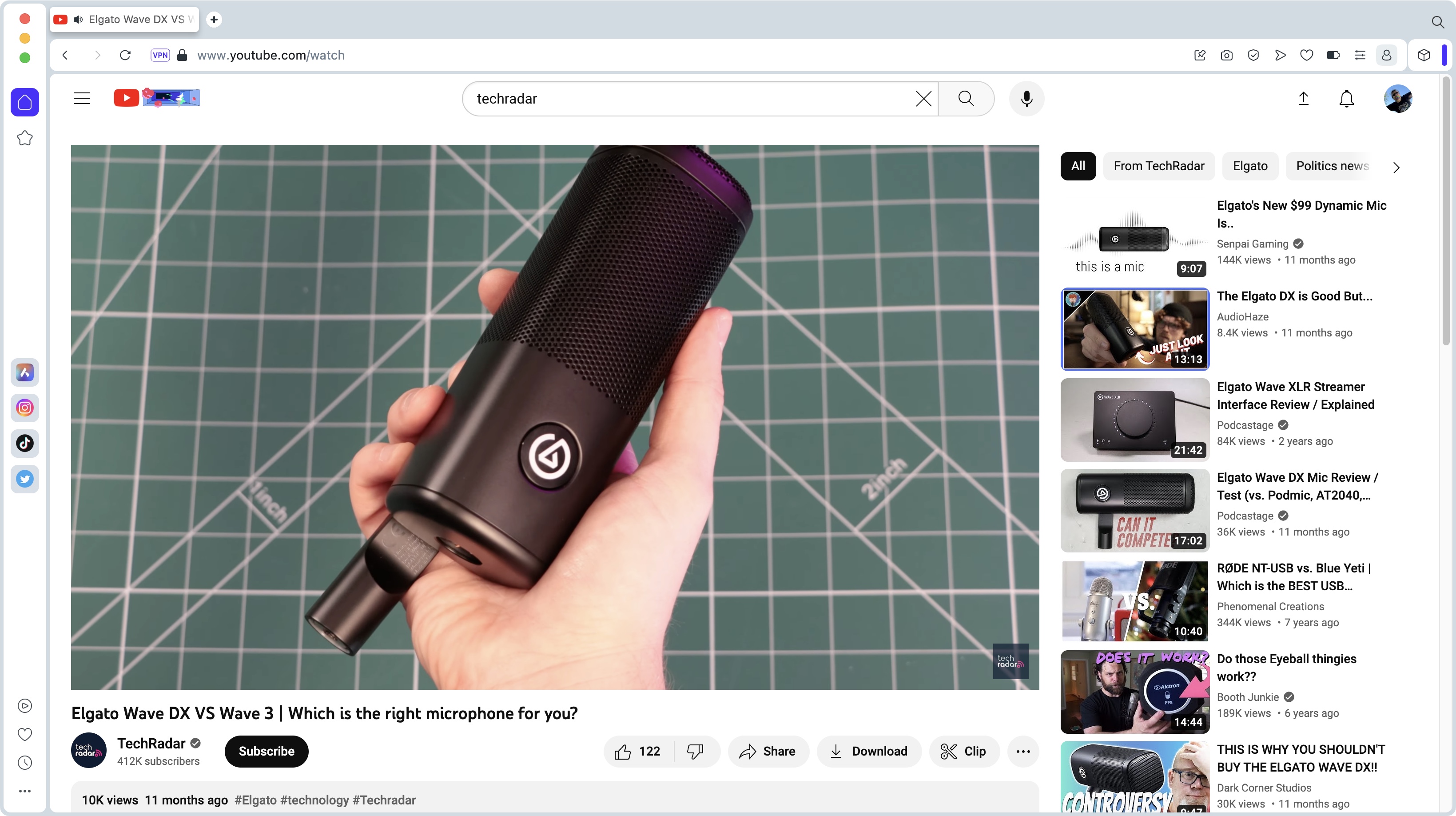The height and width of the screenshot is (816, 1456).
Task: Open the sidebar home button
Action: 25,102
